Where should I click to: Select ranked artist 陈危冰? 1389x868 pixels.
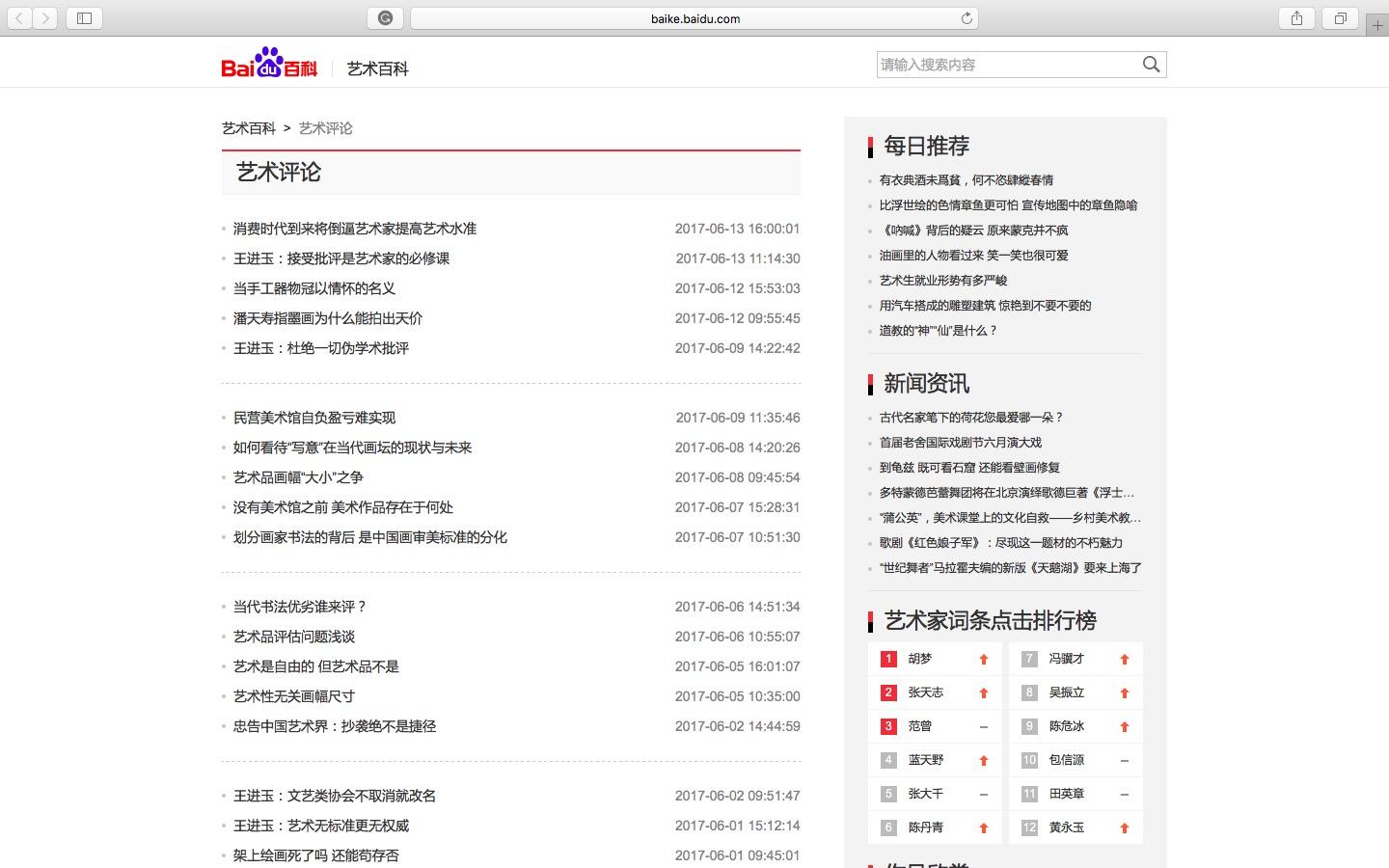pos(1067,726)
